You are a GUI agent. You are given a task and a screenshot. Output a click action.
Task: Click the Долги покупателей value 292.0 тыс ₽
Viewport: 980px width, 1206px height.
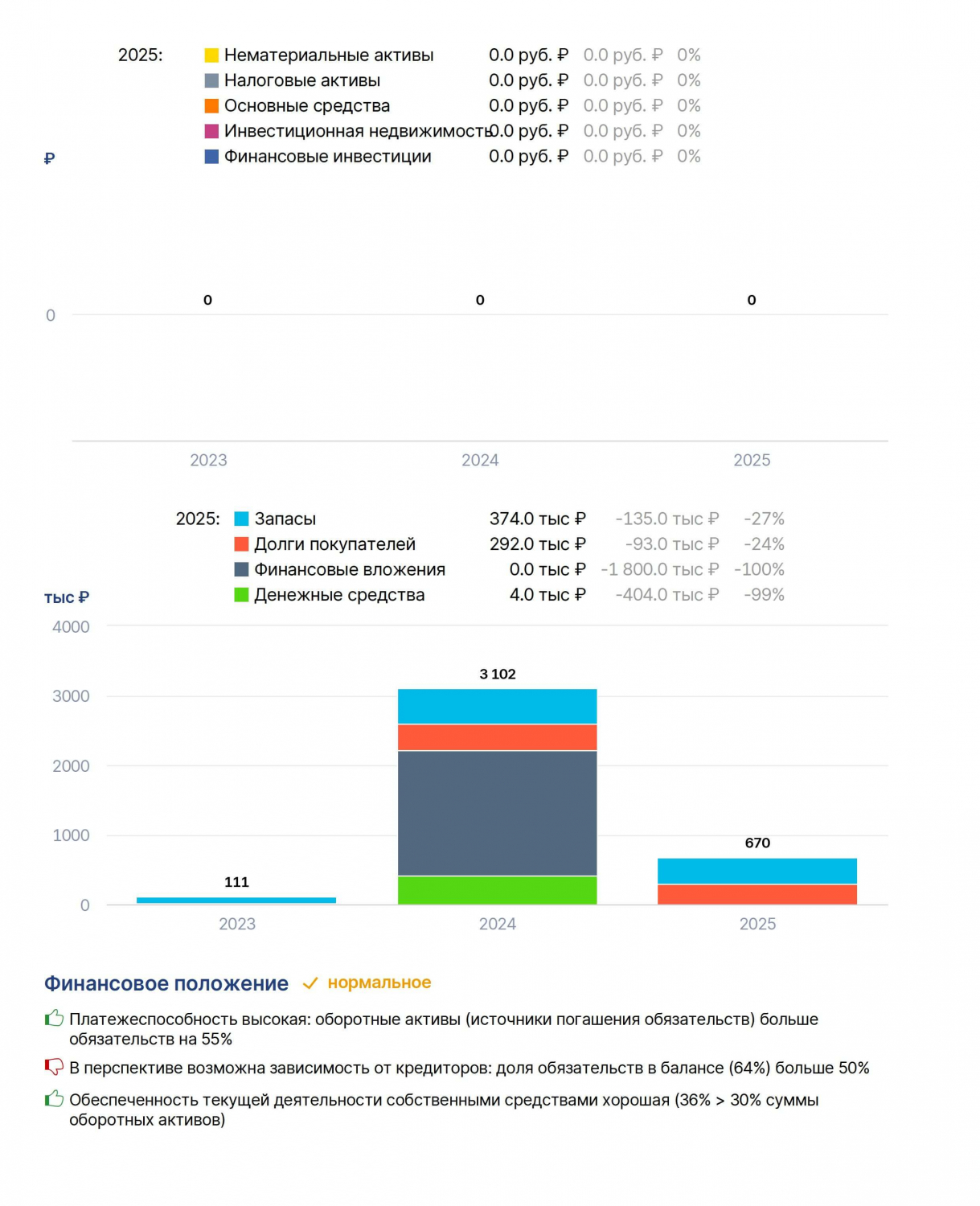(x=538, y=544)
